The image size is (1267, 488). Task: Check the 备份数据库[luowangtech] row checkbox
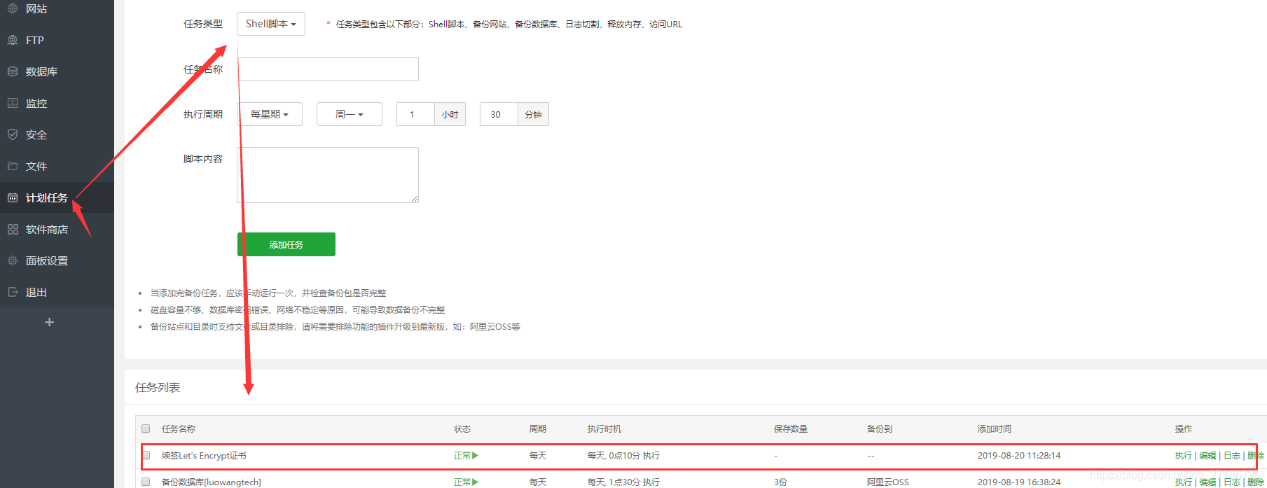[x=146, y=481]
